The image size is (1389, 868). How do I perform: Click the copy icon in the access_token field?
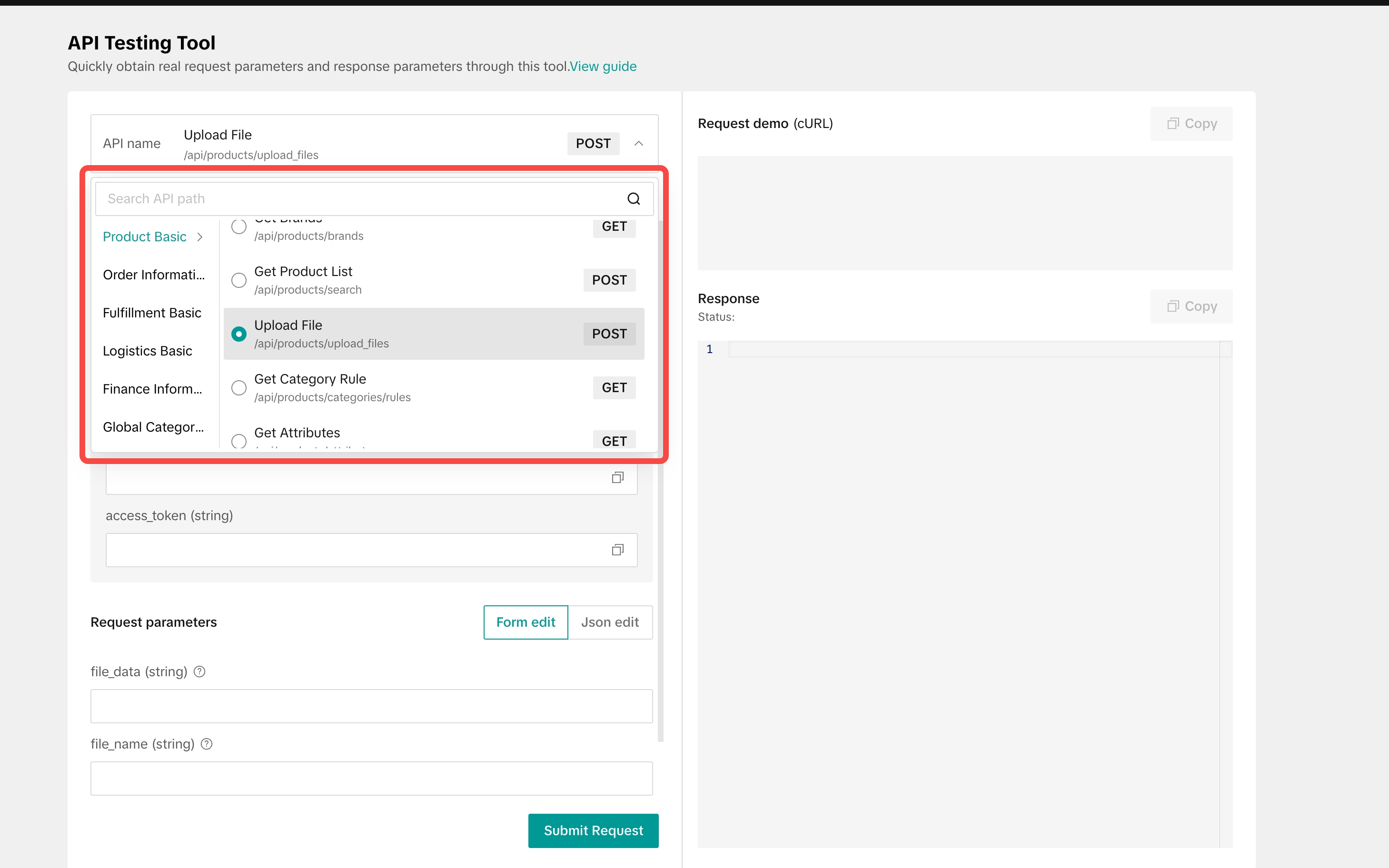(617, 550)
